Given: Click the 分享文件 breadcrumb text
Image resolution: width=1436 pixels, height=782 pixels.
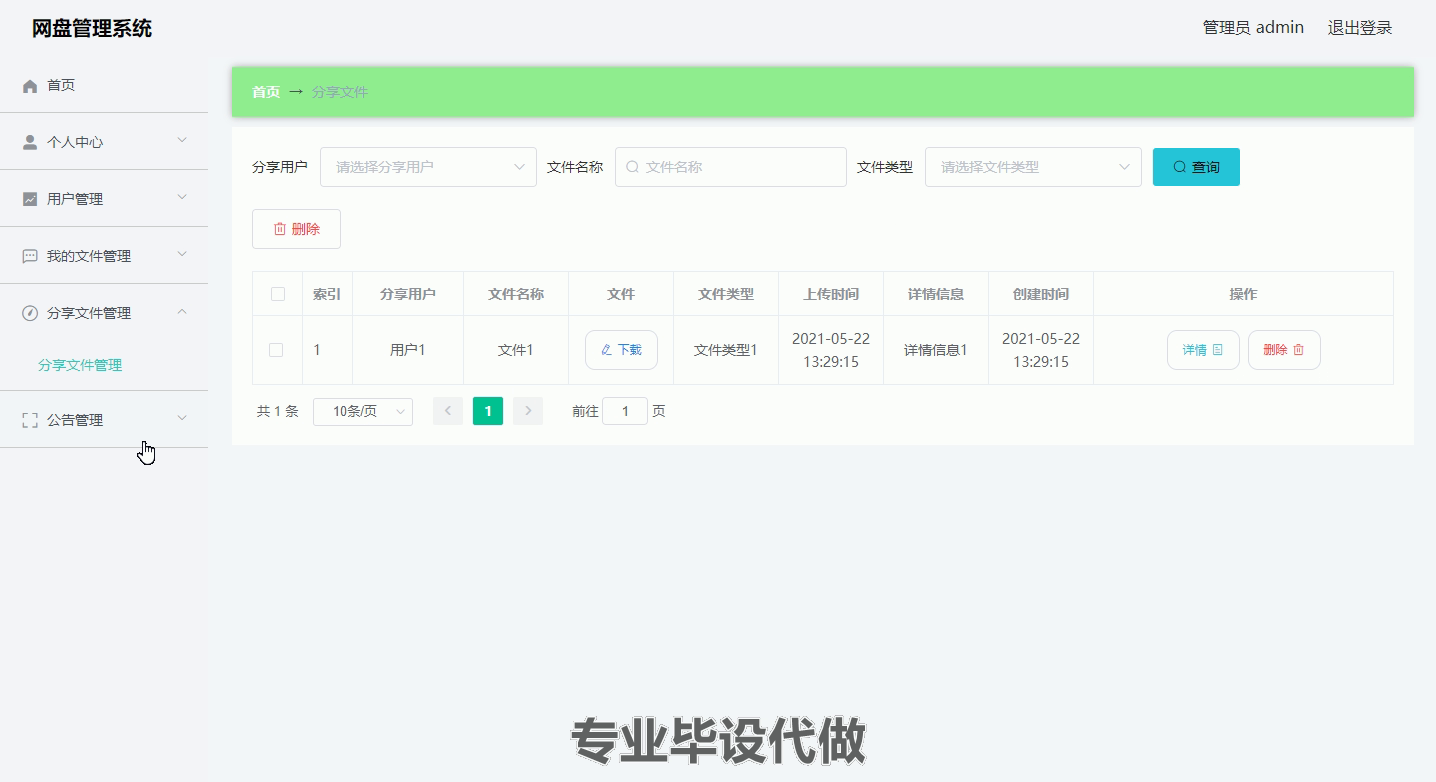Looking at the screenshot, I should [340, 92].
